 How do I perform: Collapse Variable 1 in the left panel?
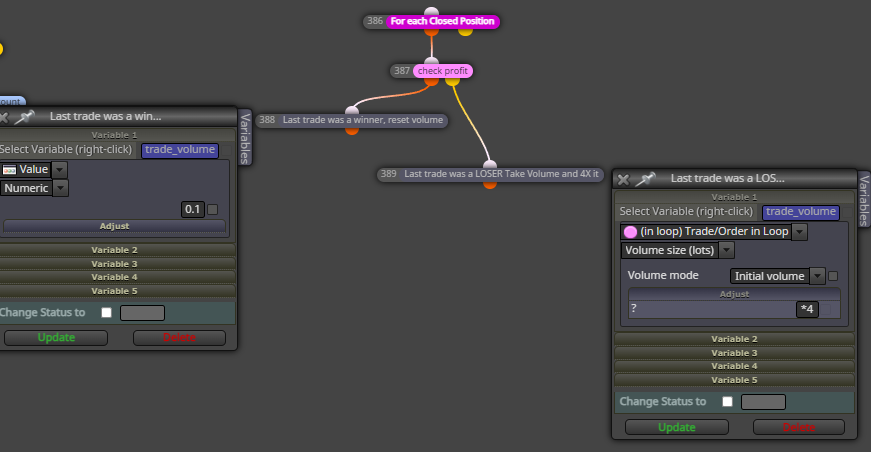tap(114, 135)
